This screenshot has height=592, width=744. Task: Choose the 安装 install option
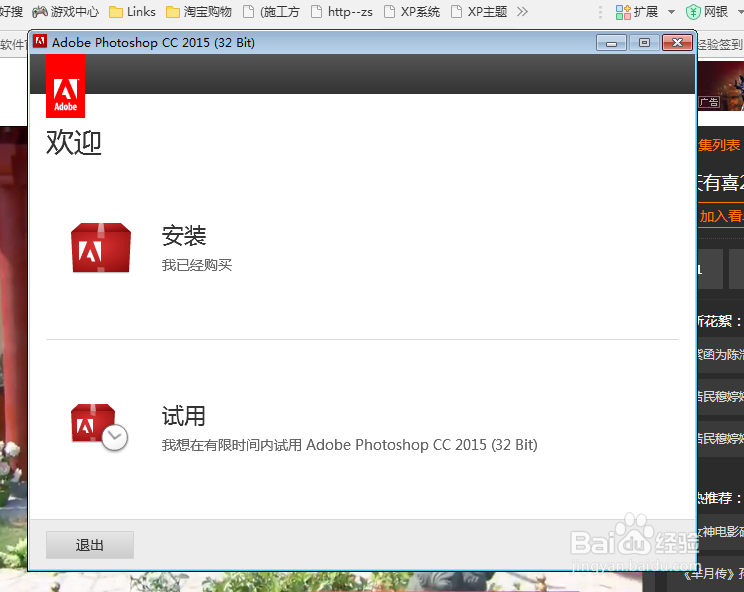click(x=184, y=236)
